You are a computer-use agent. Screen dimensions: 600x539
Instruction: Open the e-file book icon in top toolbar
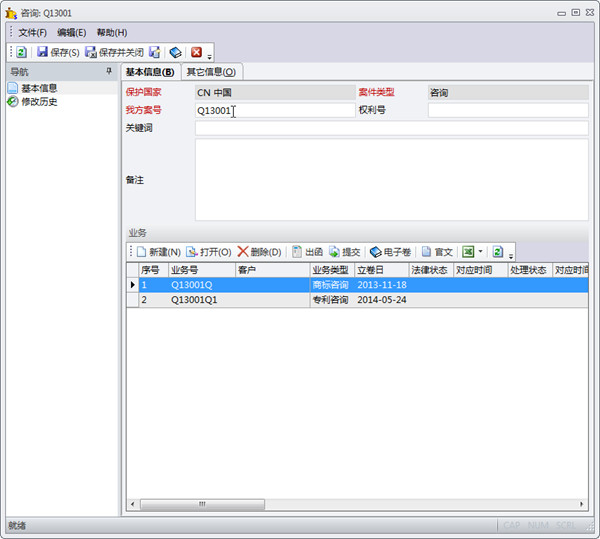point(175,52)
